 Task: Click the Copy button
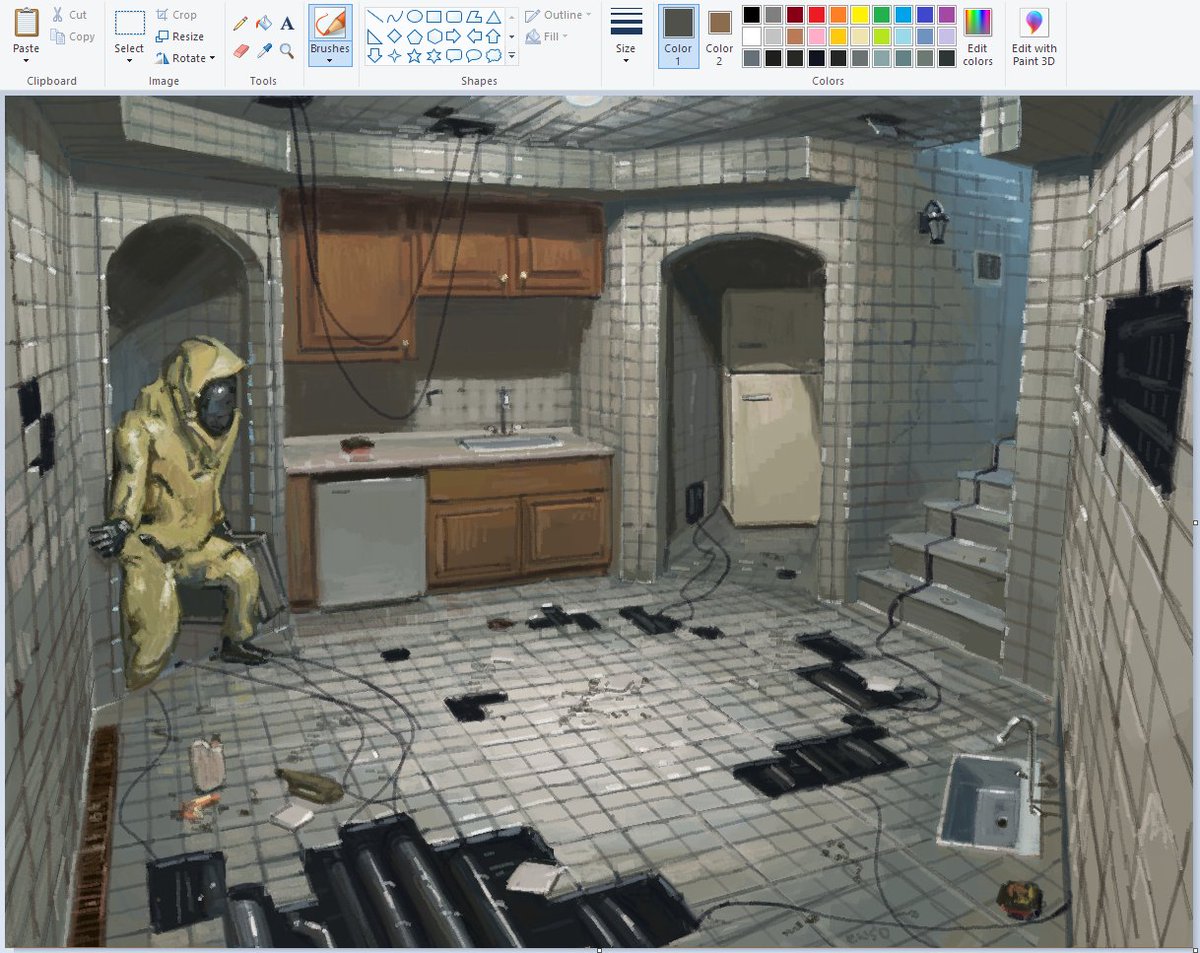73,37
